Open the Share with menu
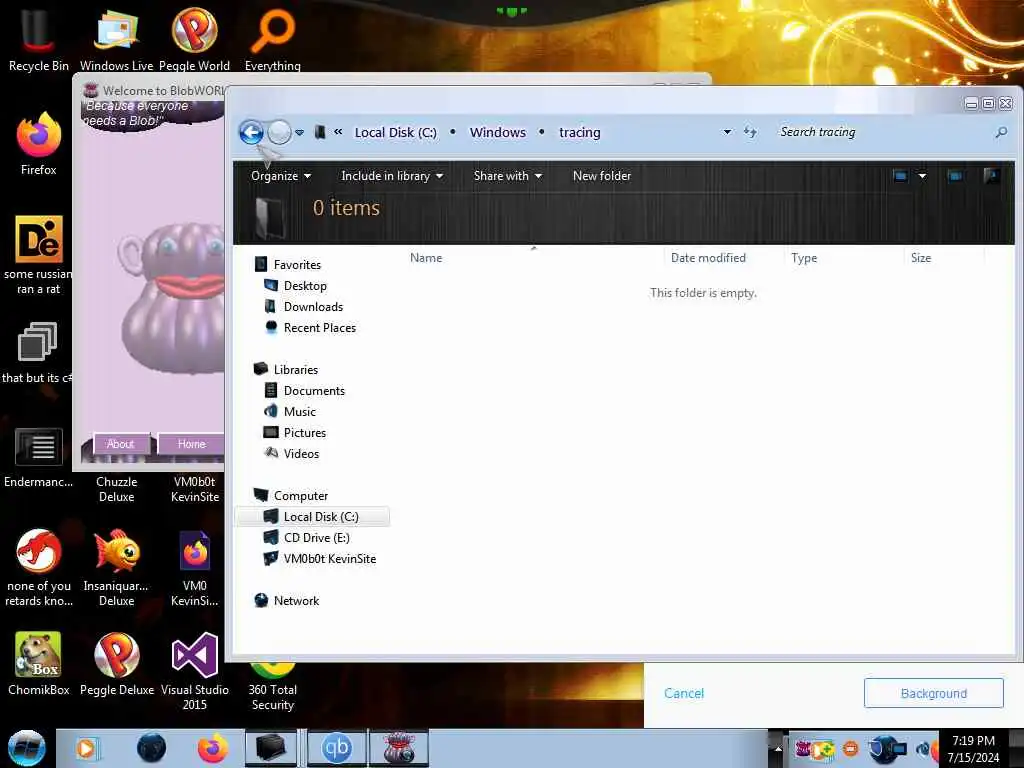Screen dimensions: 1024x768 click(x=507, y=176)
